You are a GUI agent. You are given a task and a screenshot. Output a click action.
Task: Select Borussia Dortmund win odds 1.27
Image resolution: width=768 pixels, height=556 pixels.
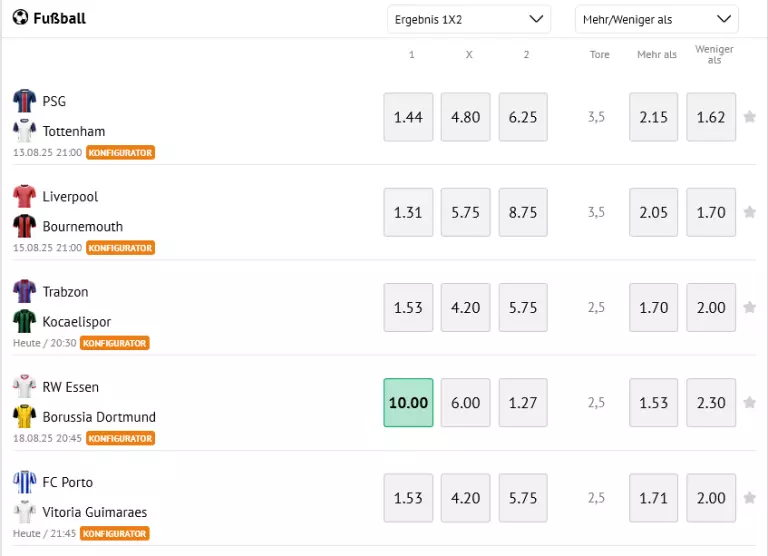point(523,403)
